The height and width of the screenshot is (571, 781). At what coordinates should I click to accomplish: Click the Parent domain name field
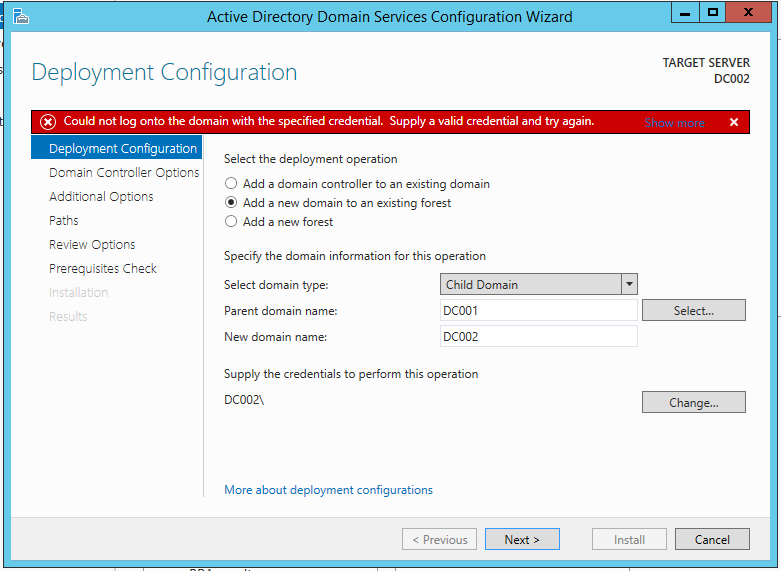click(538, 310)
